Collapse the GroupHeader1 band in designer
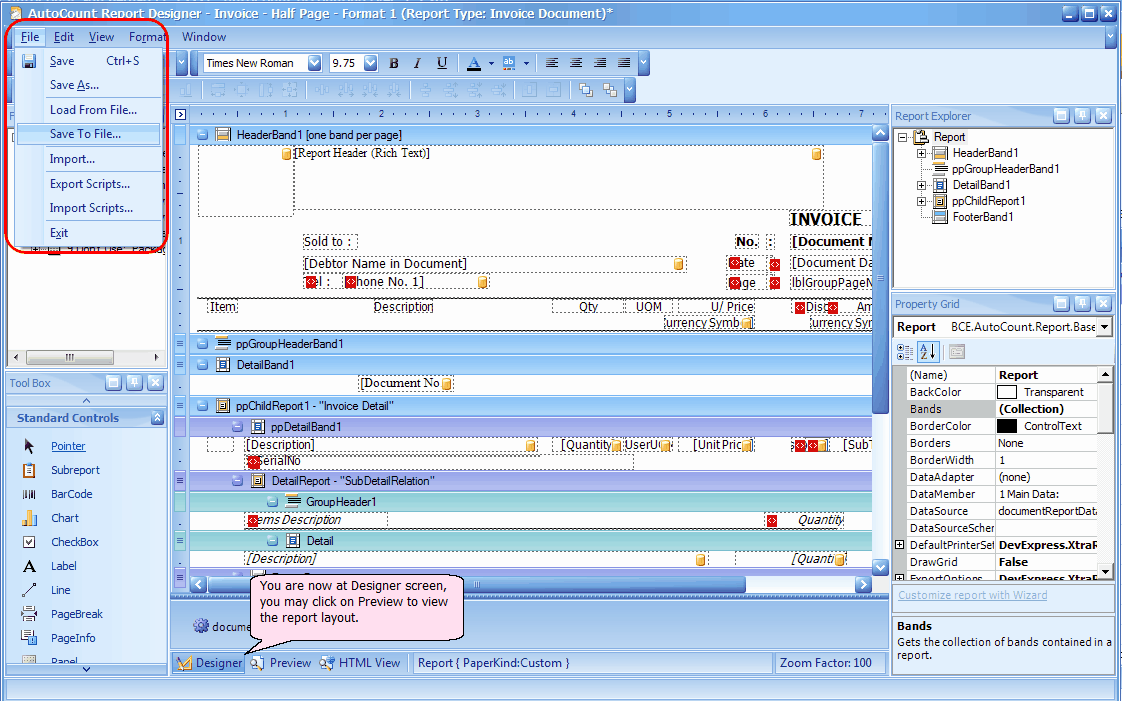Viewport: 1122px width, 701px height. click(x=272, y=502)
